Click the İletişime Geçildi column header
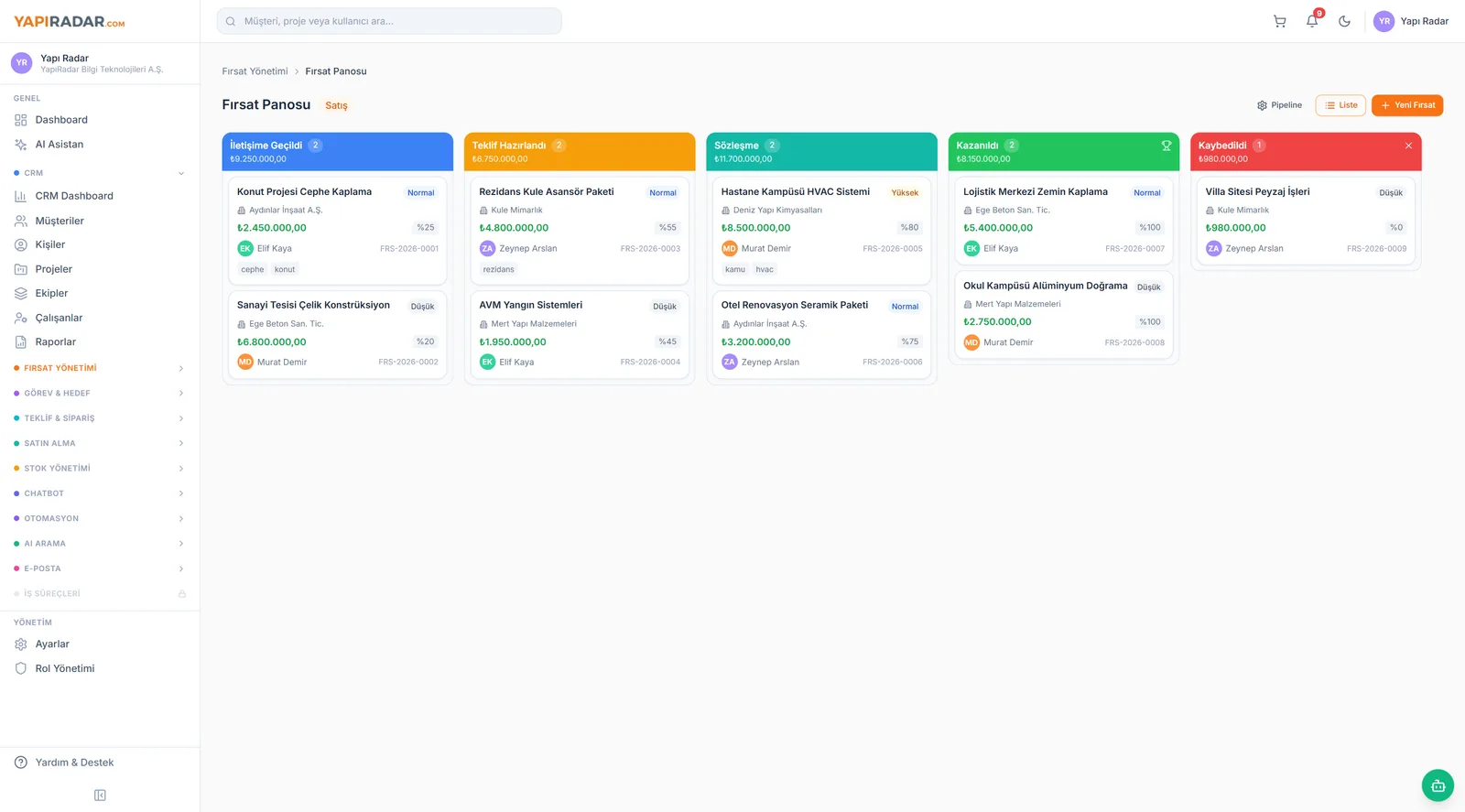Image resolution: width=1465 pixels, height=812 pixels. 337,152
